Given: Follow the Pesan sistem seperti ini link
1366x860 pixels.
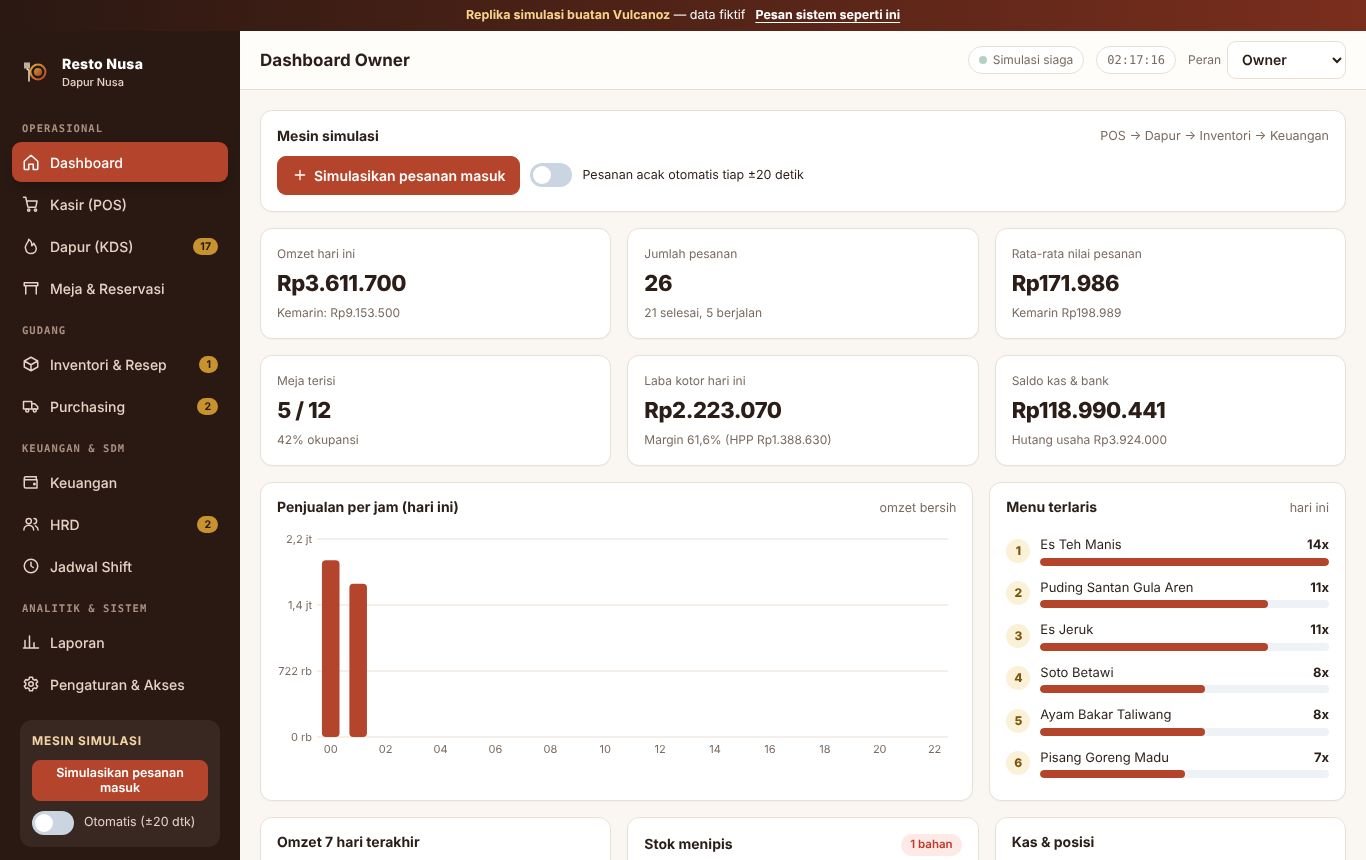Looking at the screenshot, I should pos(827,15).
